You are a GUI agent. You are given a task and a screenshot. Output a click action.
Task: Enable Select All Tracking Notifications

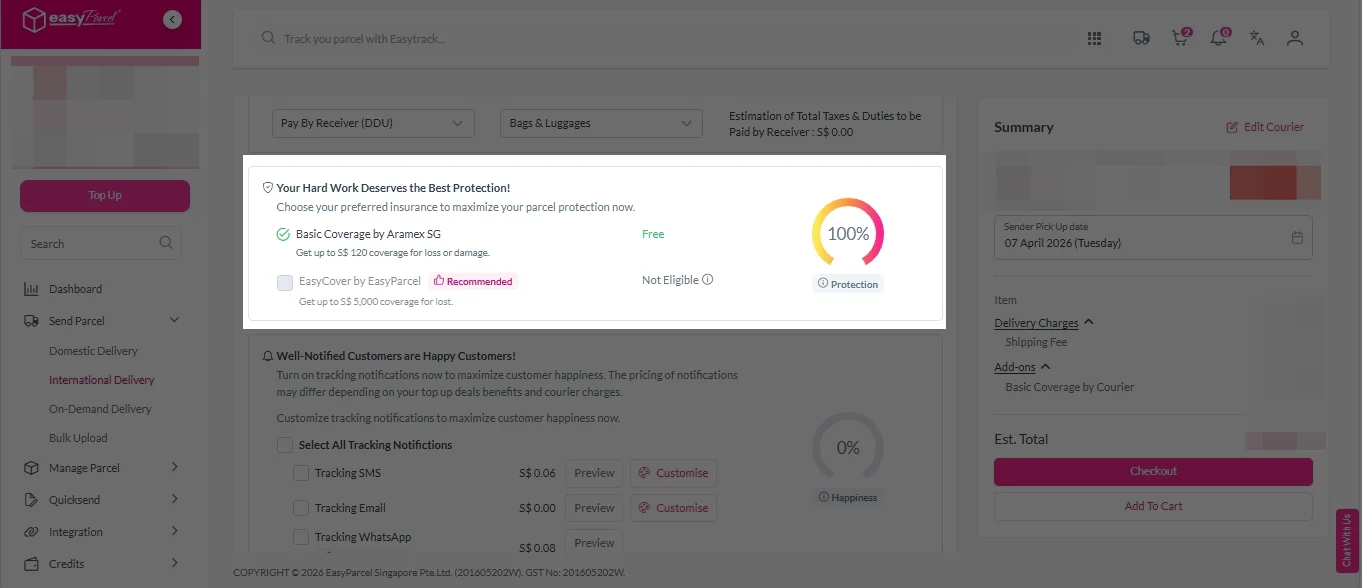tap(285, 445)
